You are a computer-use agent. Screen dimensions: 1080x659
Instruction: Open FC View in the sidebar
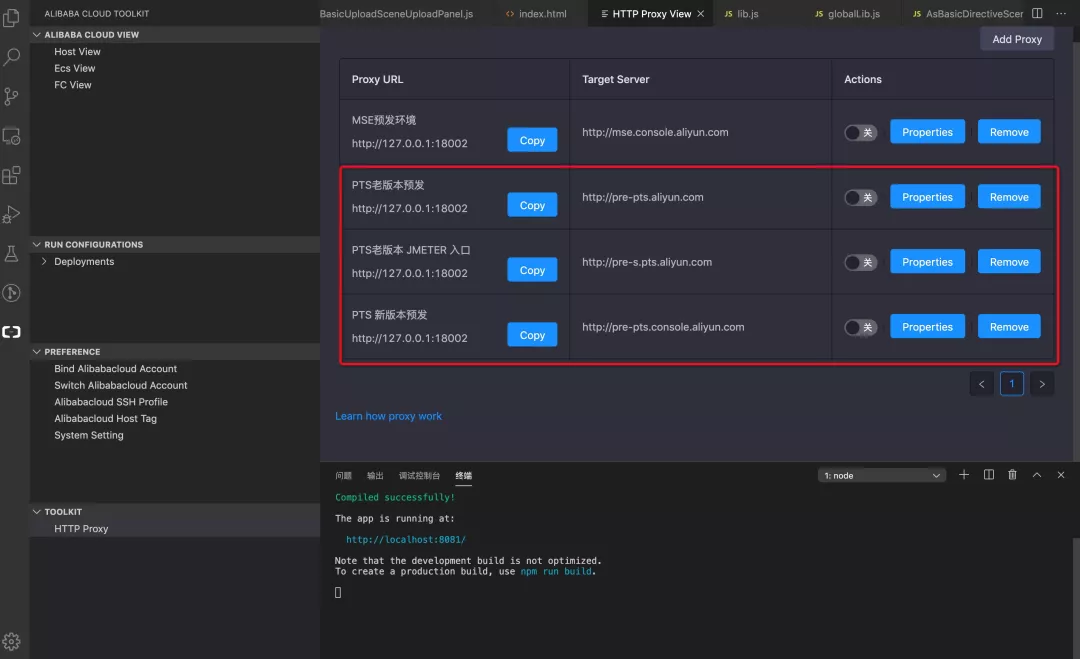coord(72,85)
